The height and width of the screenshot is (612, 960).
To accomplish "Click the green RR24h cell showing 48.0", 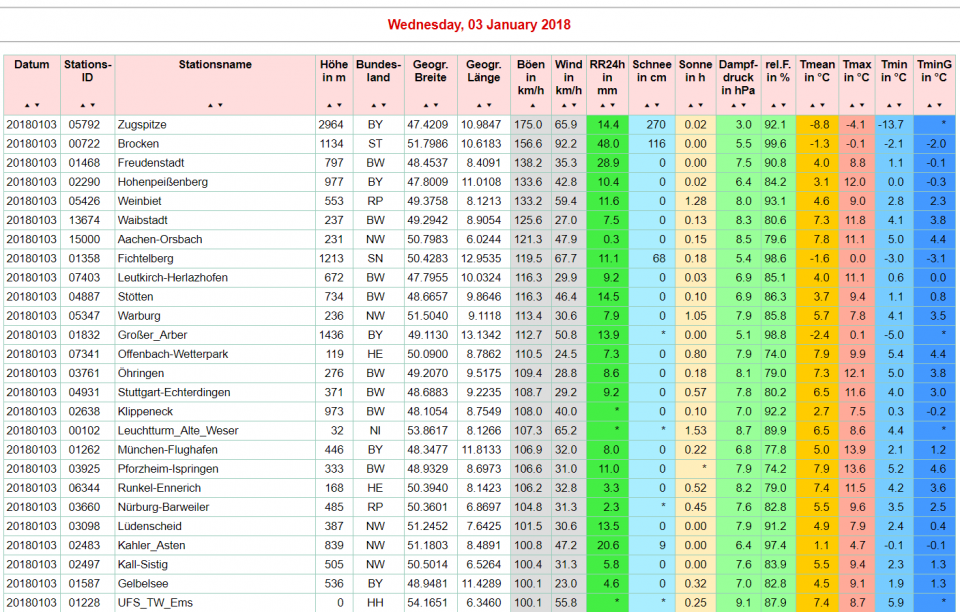I will coord(608,144).
